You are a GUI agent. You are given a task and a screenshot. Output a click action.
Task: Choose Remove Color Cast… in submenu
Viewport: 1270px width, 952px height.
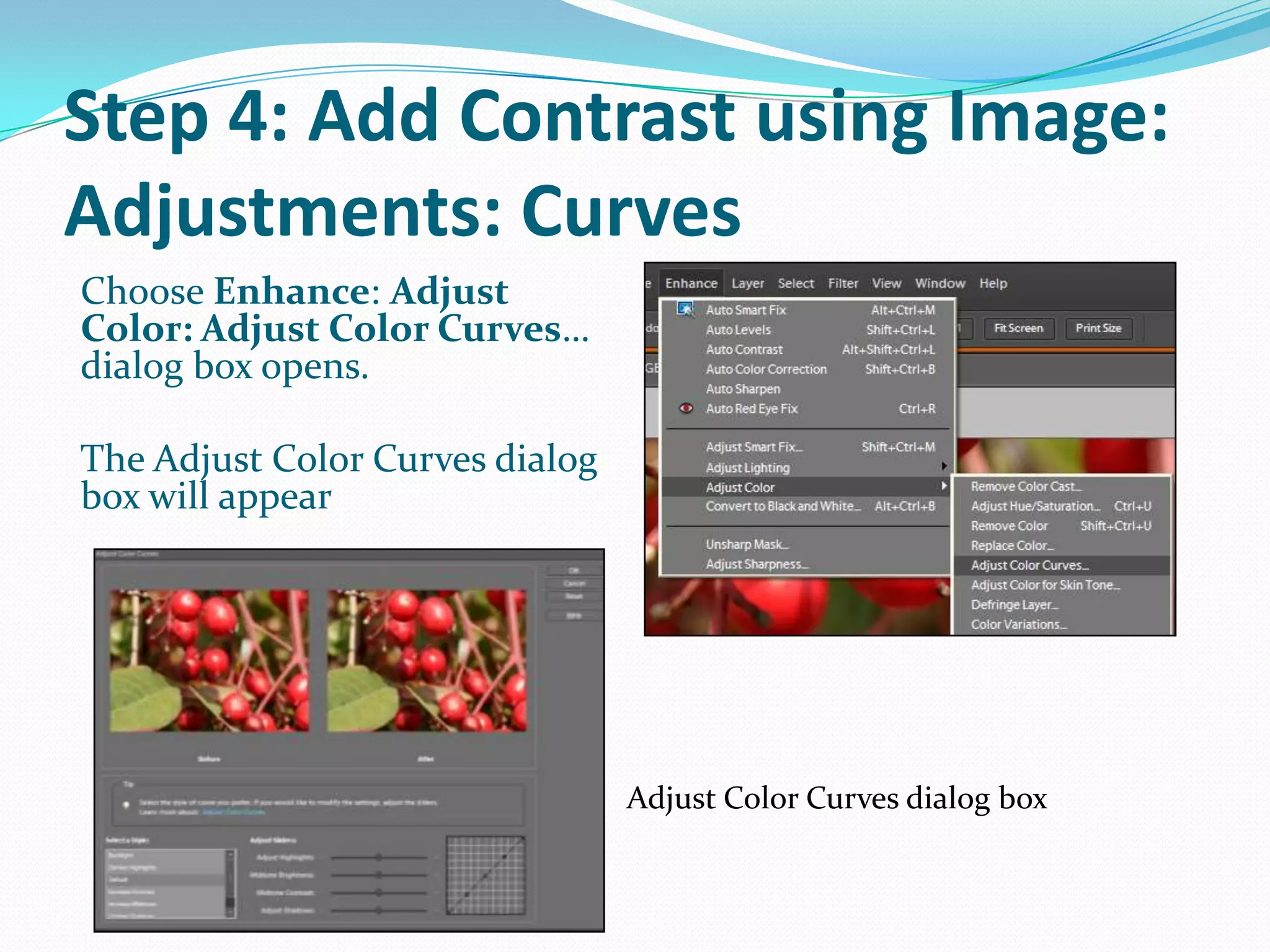tap(1061, 487)
